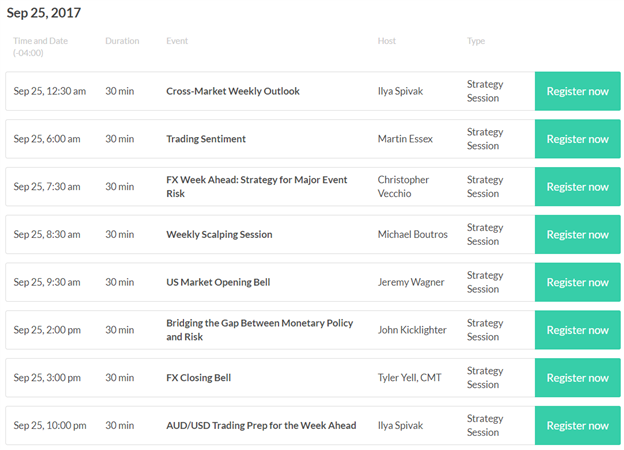Open the FX Closing Bell title
The image size is (624, 450).
(x=199, y=378)
